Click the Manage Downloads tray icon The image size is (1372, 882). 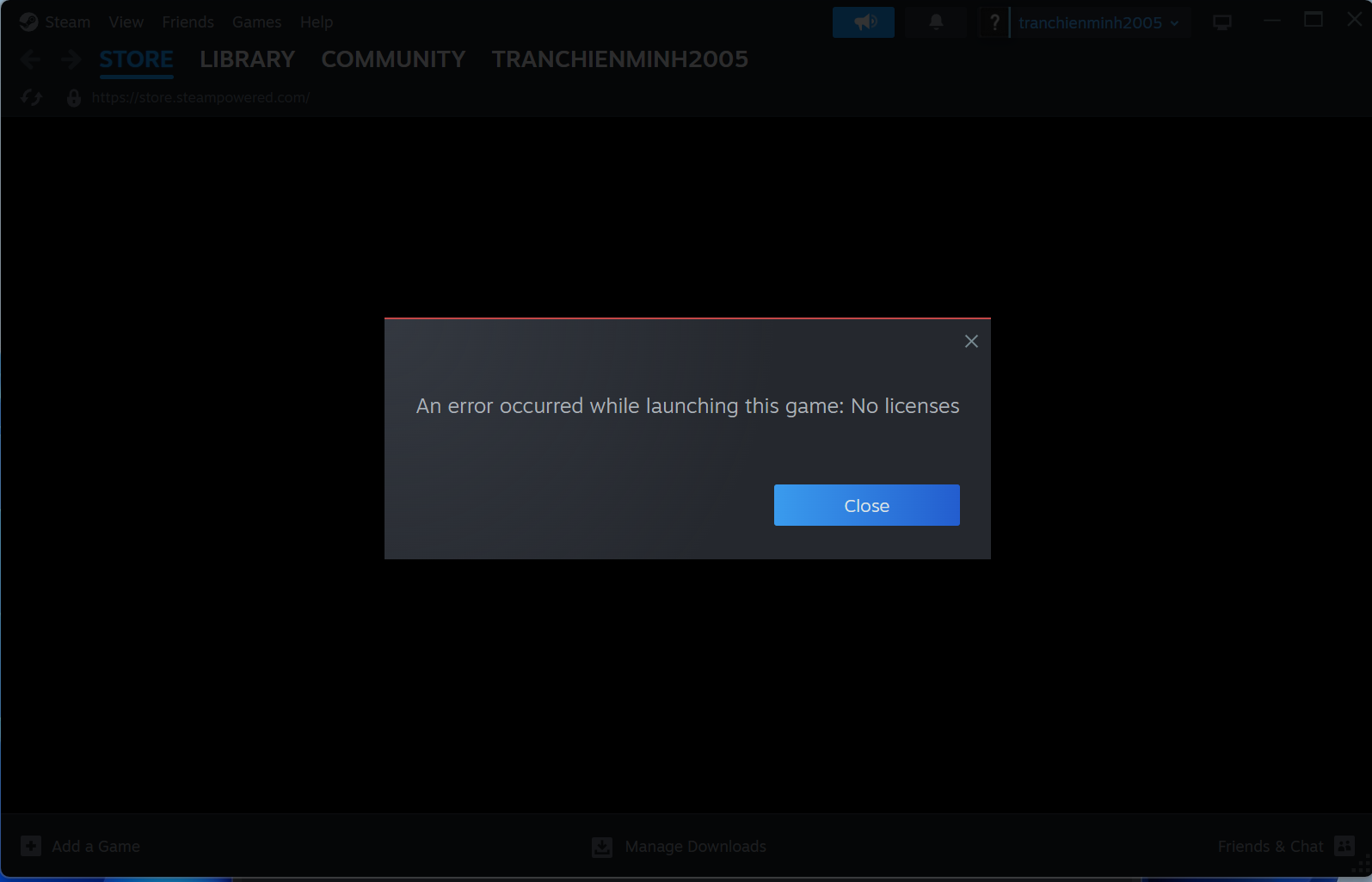(602, 847)
